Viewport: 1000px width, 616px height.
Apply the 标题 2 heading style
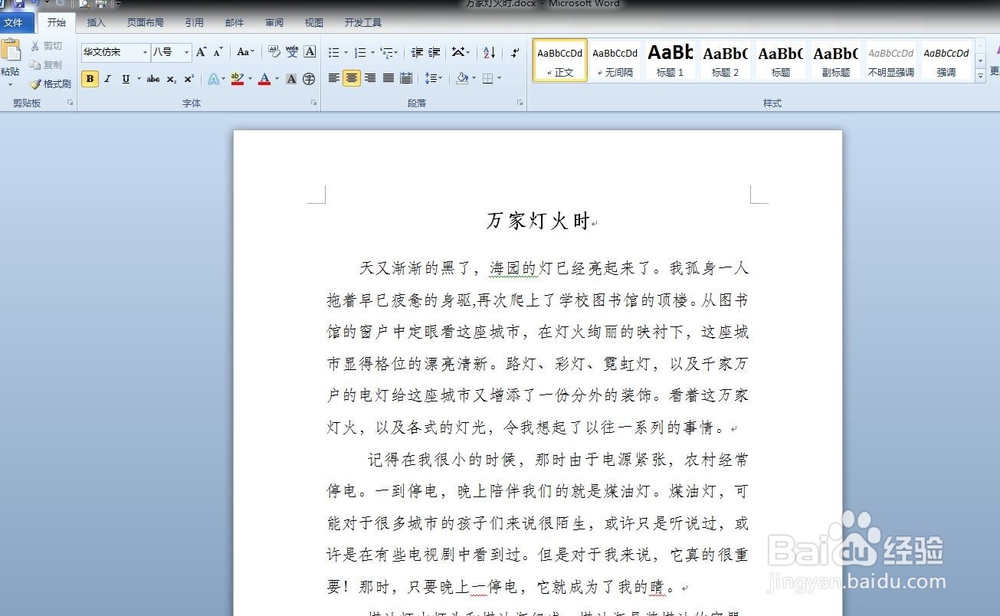tap(725, 61)
